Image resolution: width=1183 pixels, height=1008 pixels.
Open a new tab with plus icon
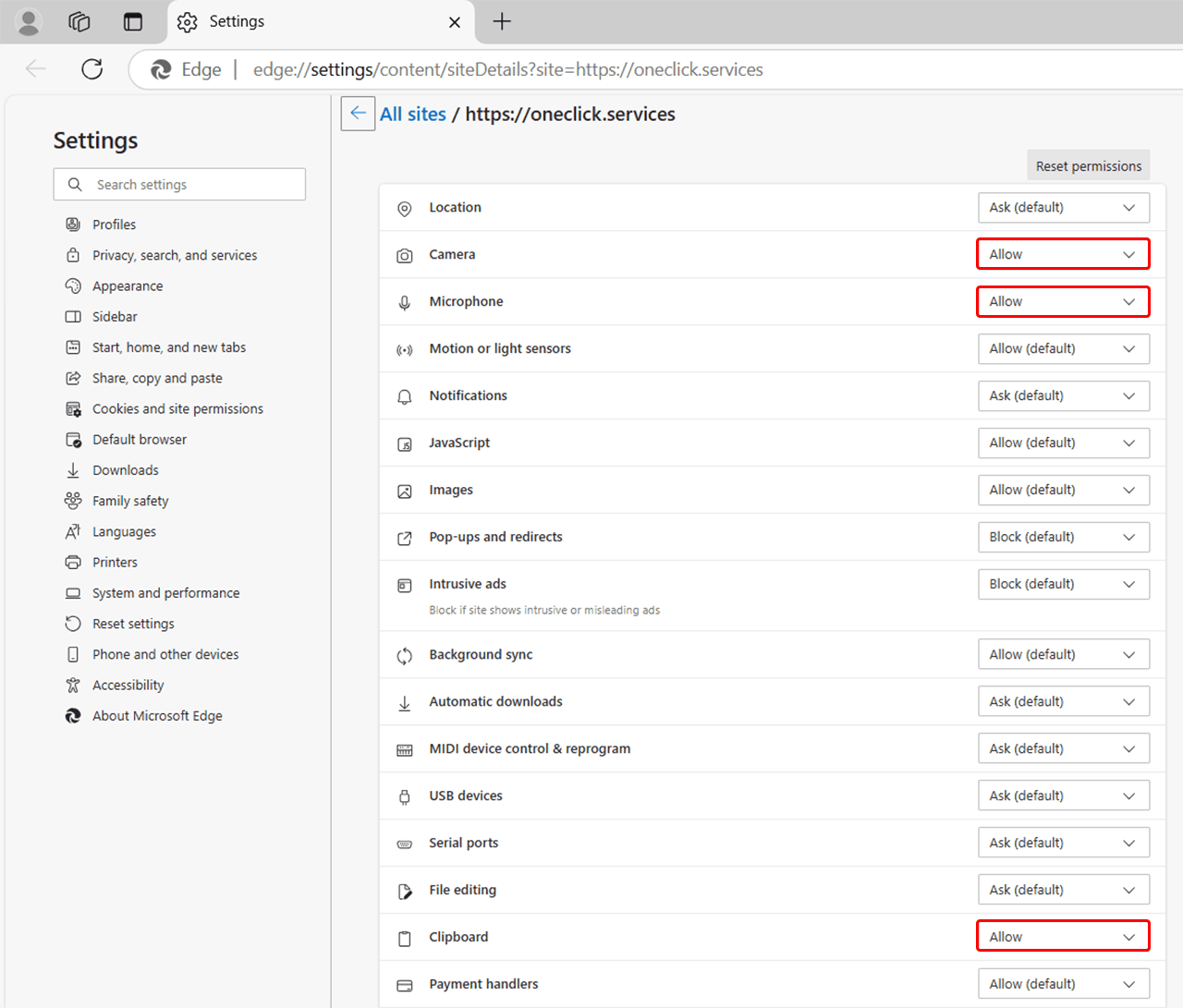[502, 21]
